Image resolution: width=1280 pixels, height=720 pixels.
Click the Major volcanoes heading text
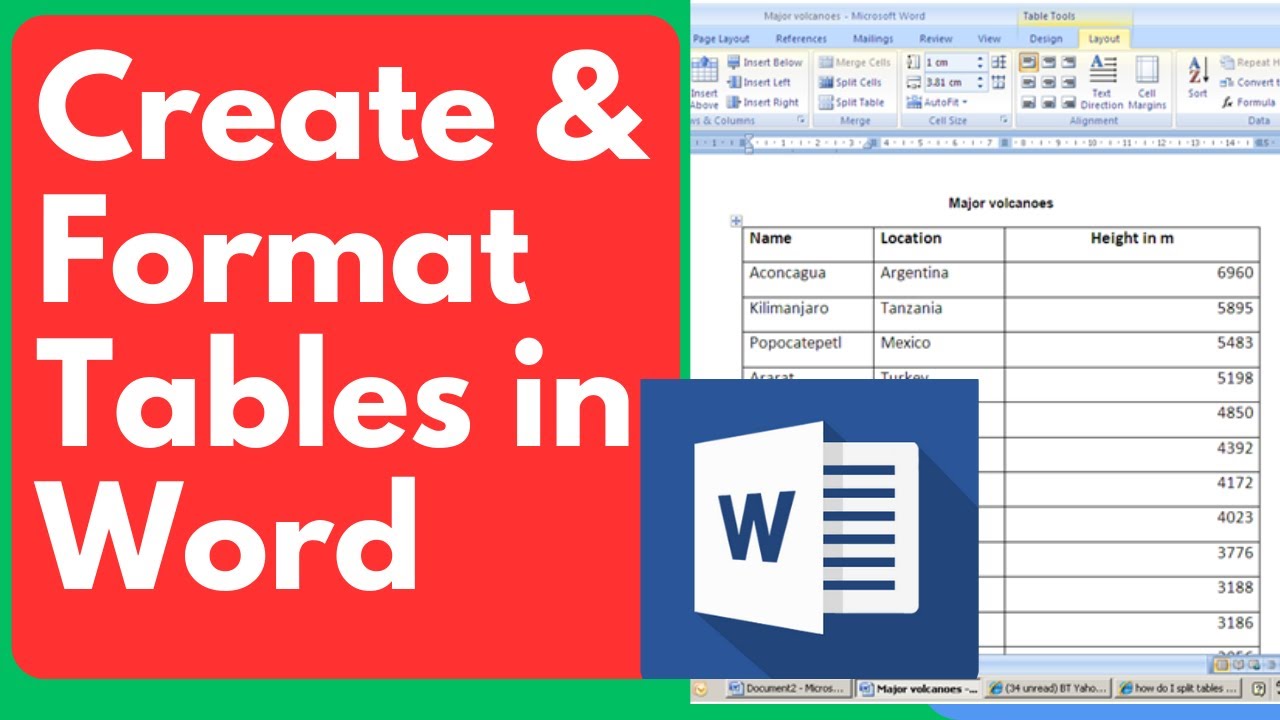1000,203
